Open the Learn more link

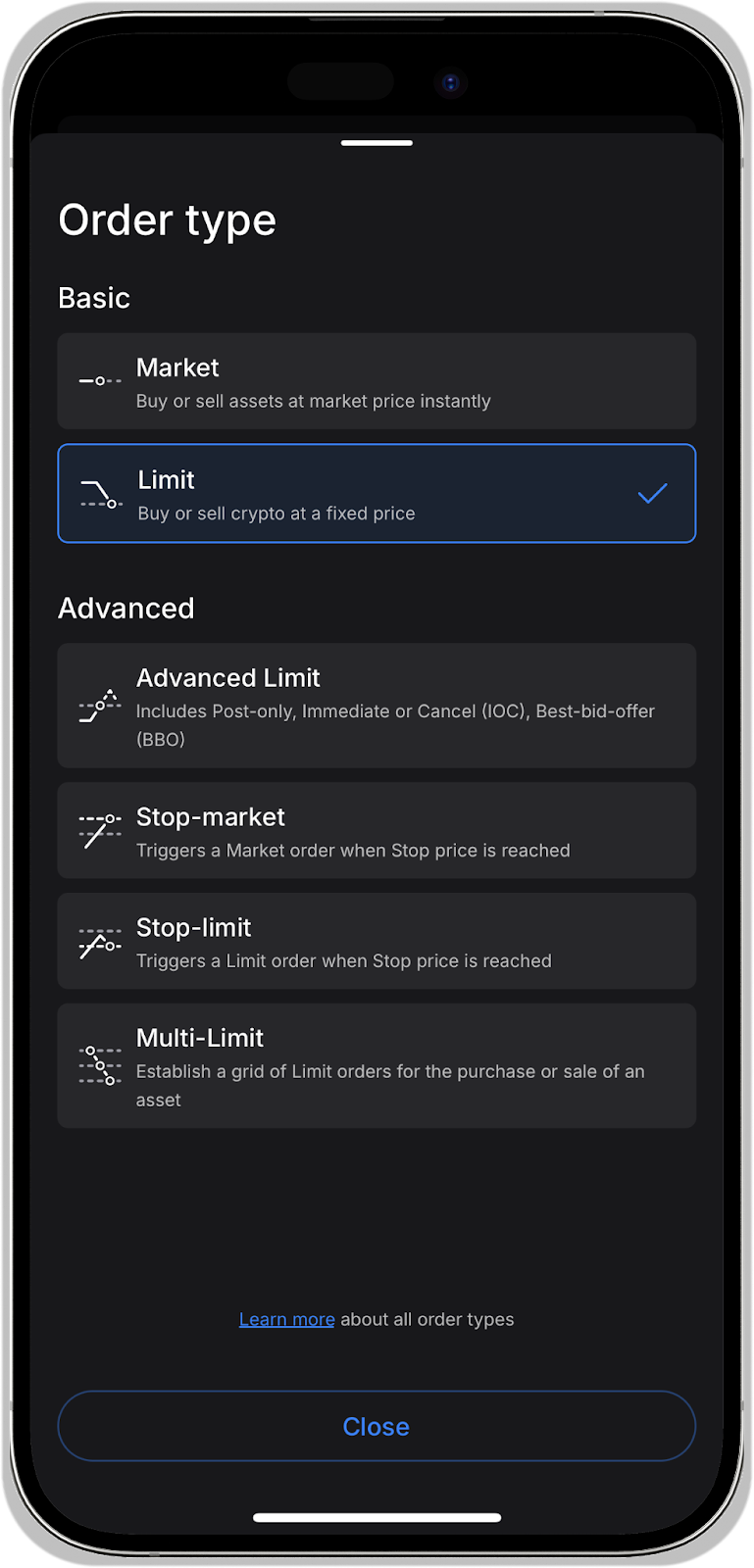pos(286,1319)
